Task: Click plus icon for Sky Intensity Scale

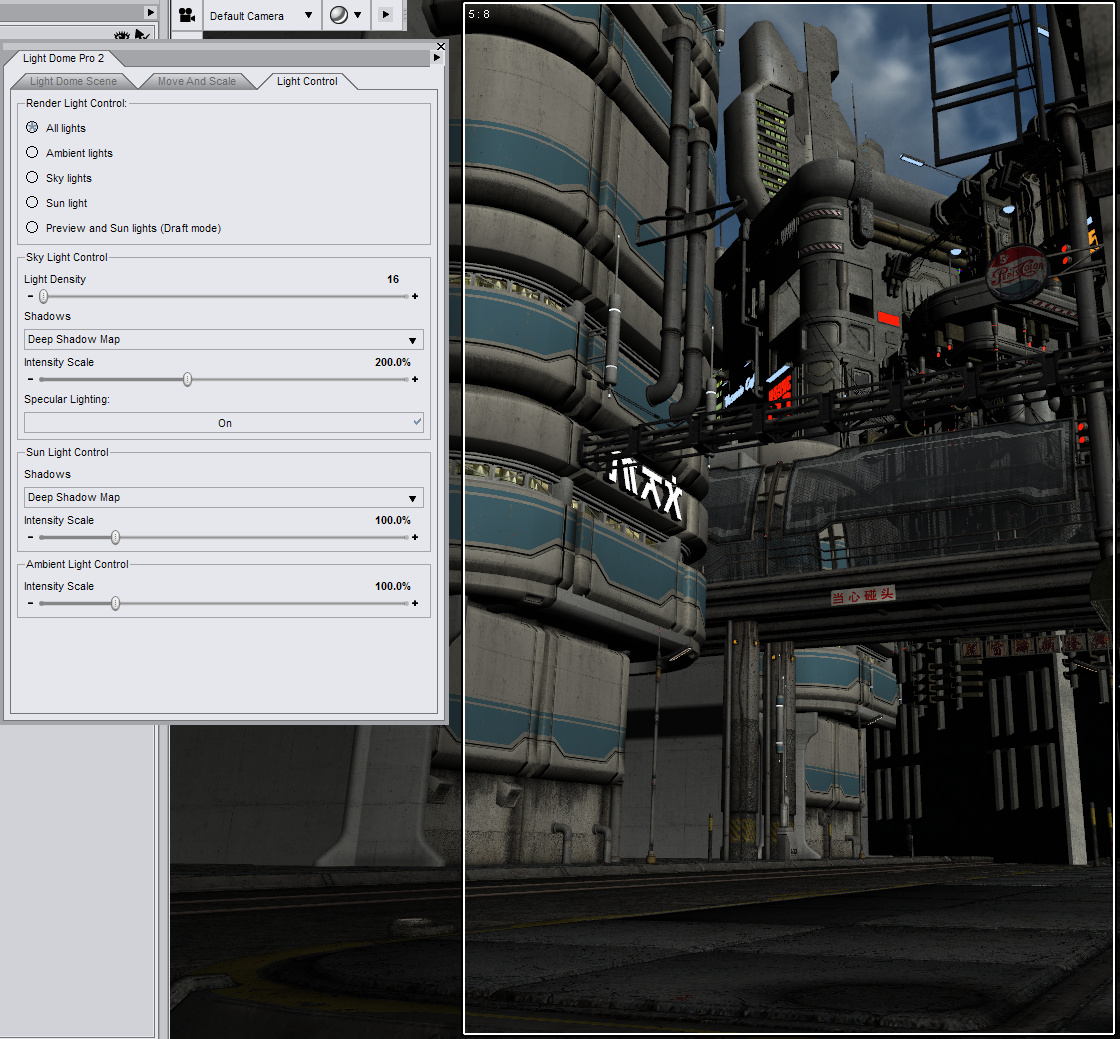Action: point(415,380)
